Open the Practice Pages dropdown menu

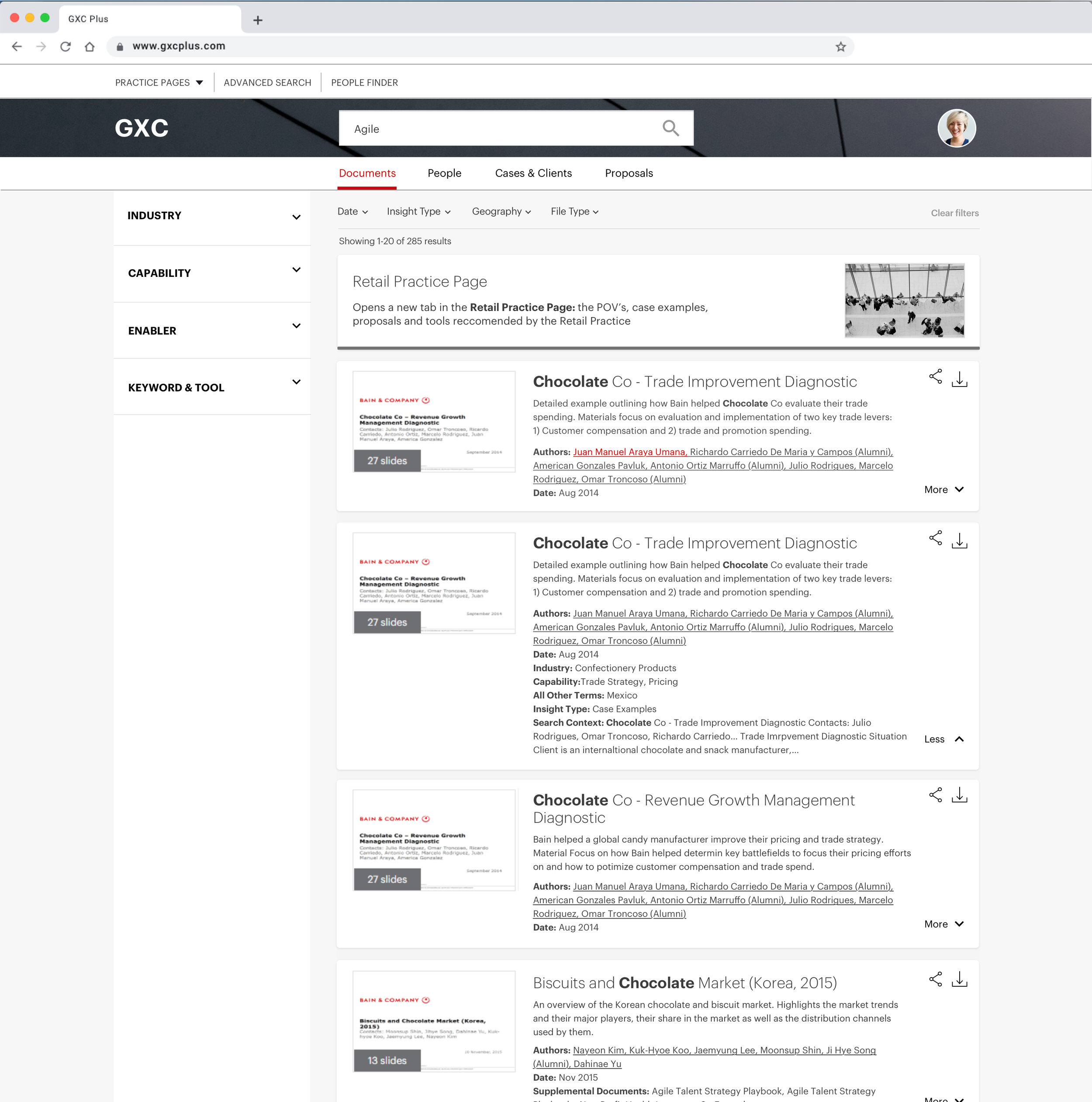coord(159,83)
